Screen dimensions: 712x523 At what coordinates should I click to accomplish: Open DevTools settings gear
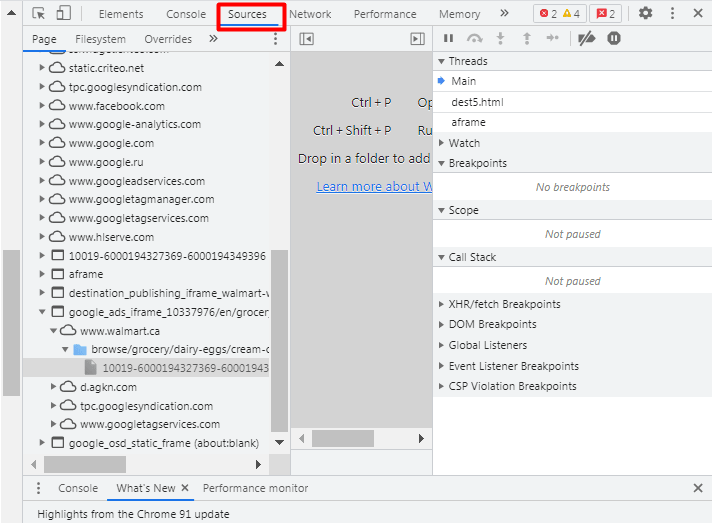coord(645,13)
